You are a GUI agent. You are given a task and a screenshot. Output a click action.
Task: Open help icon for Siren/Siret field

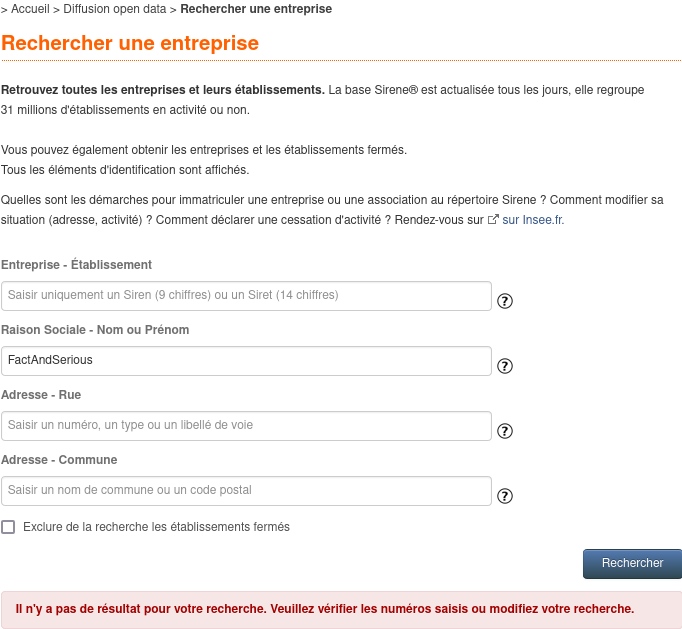click(x=505, y=301)
